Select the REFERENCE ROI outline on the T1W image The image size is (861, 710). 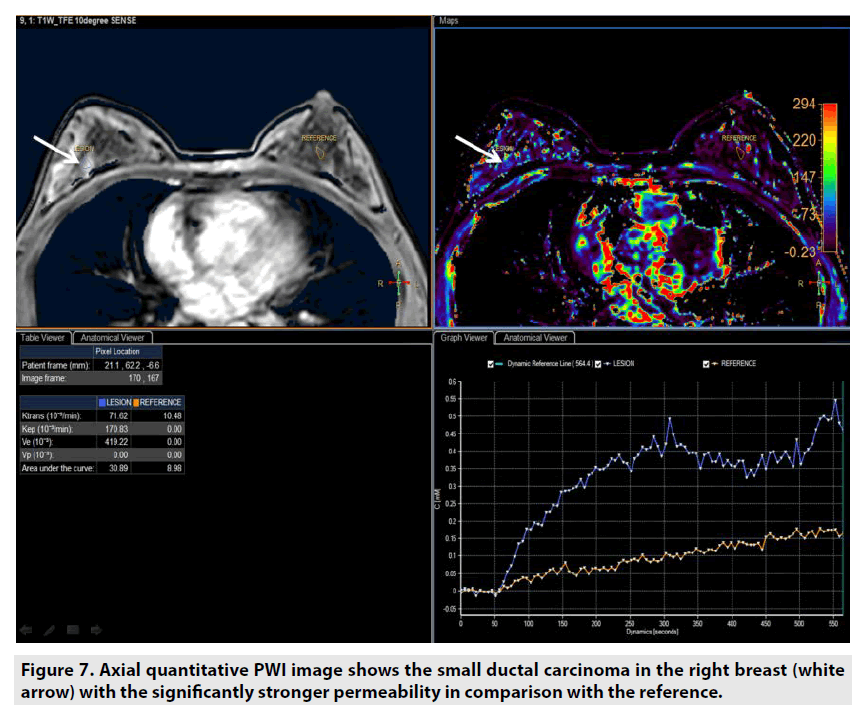click(x=320, y=152)
